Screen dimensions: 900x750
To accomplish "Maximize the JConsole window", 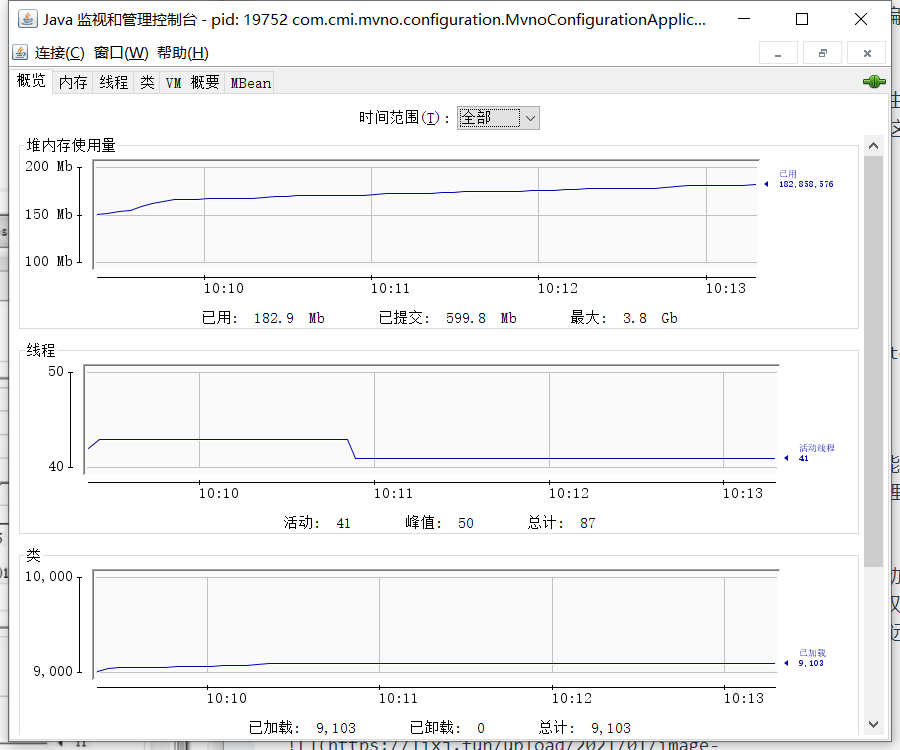I will (x=801, y=19).
